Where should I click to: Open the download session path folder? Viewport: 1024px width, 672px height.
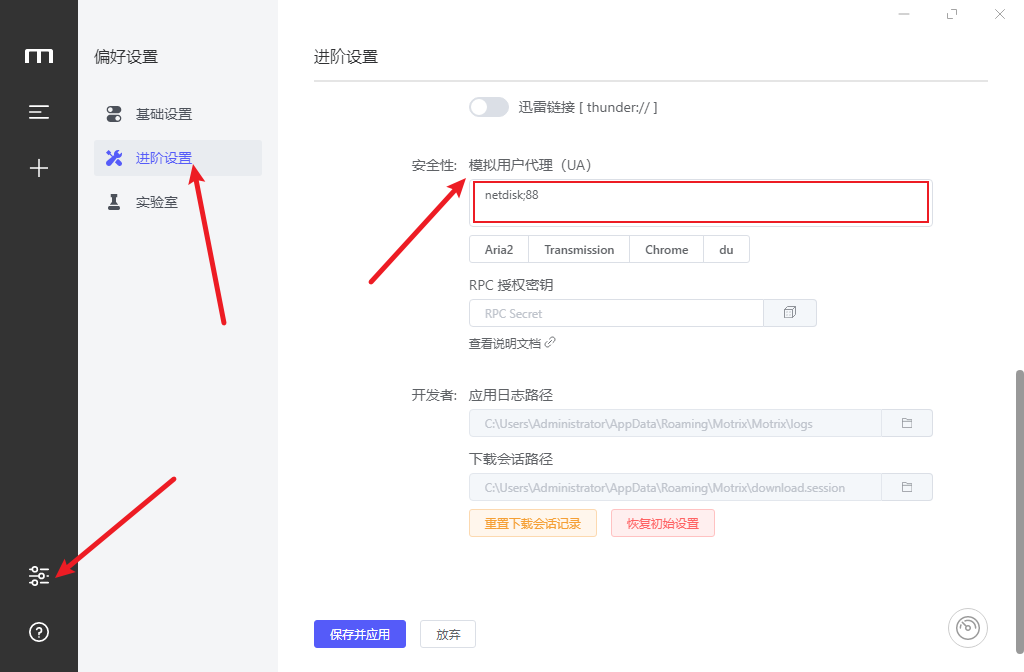coord(907,487)
